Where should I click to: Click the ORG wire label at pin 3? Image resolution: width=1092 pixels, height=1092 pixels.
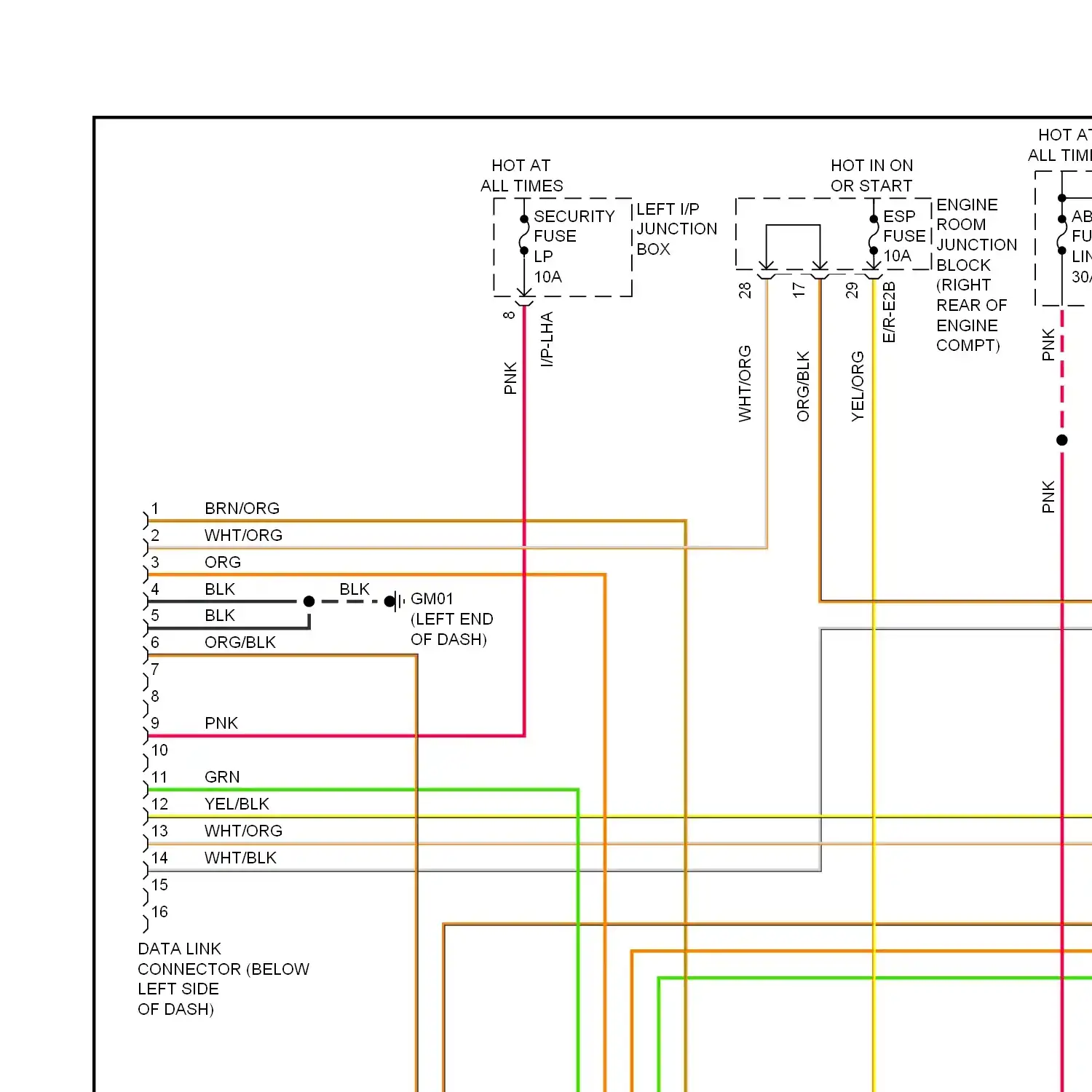[x=223, y=562]
